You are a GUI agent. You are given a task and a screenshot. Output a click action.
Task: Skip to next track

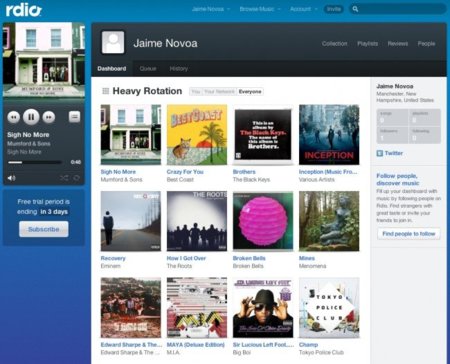point(49,117)
